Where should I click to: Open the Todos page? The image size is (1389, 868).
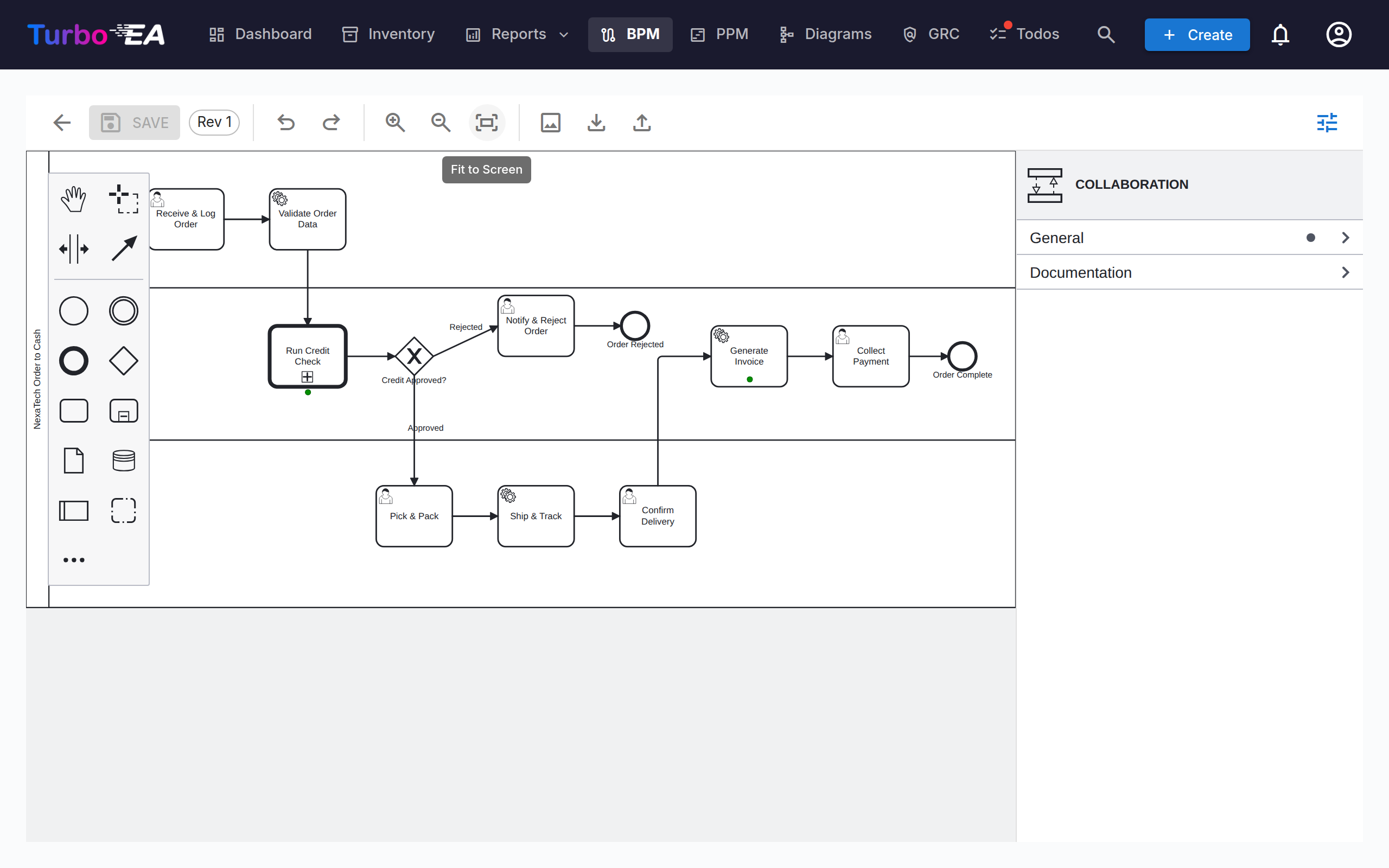click(x=1024, y=34)
